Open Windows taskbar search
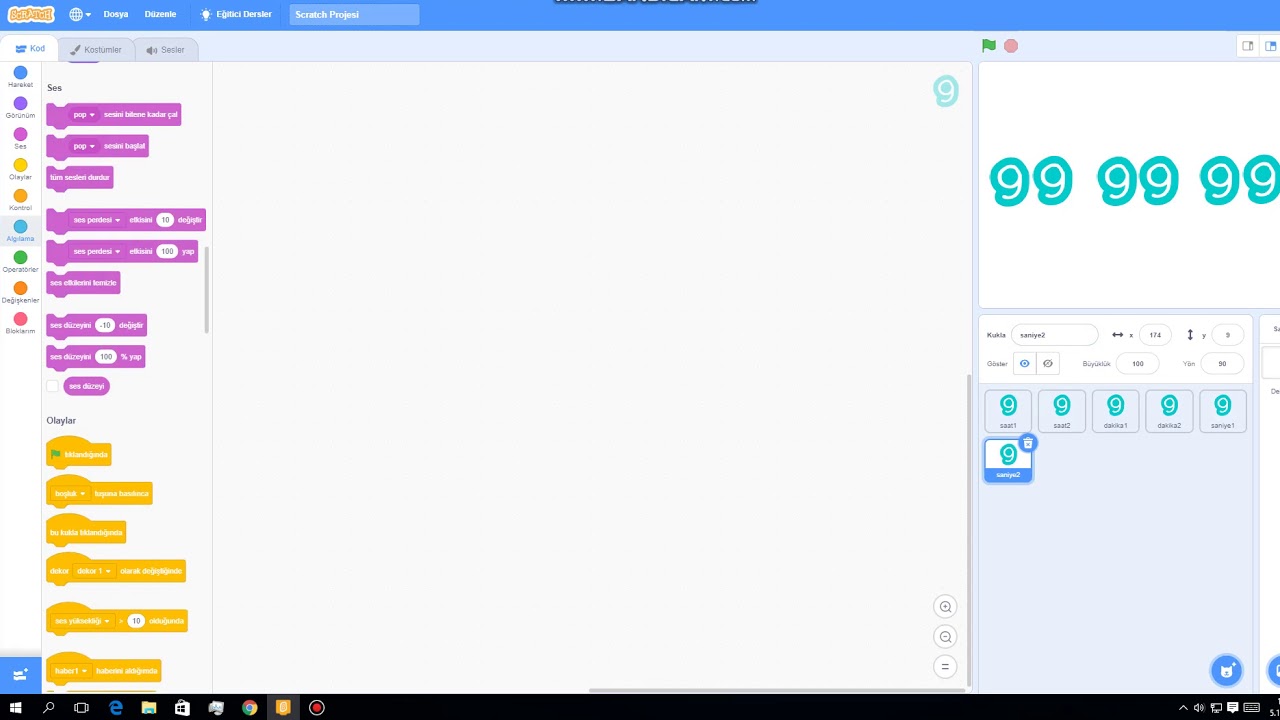 (x=49, y=708)
